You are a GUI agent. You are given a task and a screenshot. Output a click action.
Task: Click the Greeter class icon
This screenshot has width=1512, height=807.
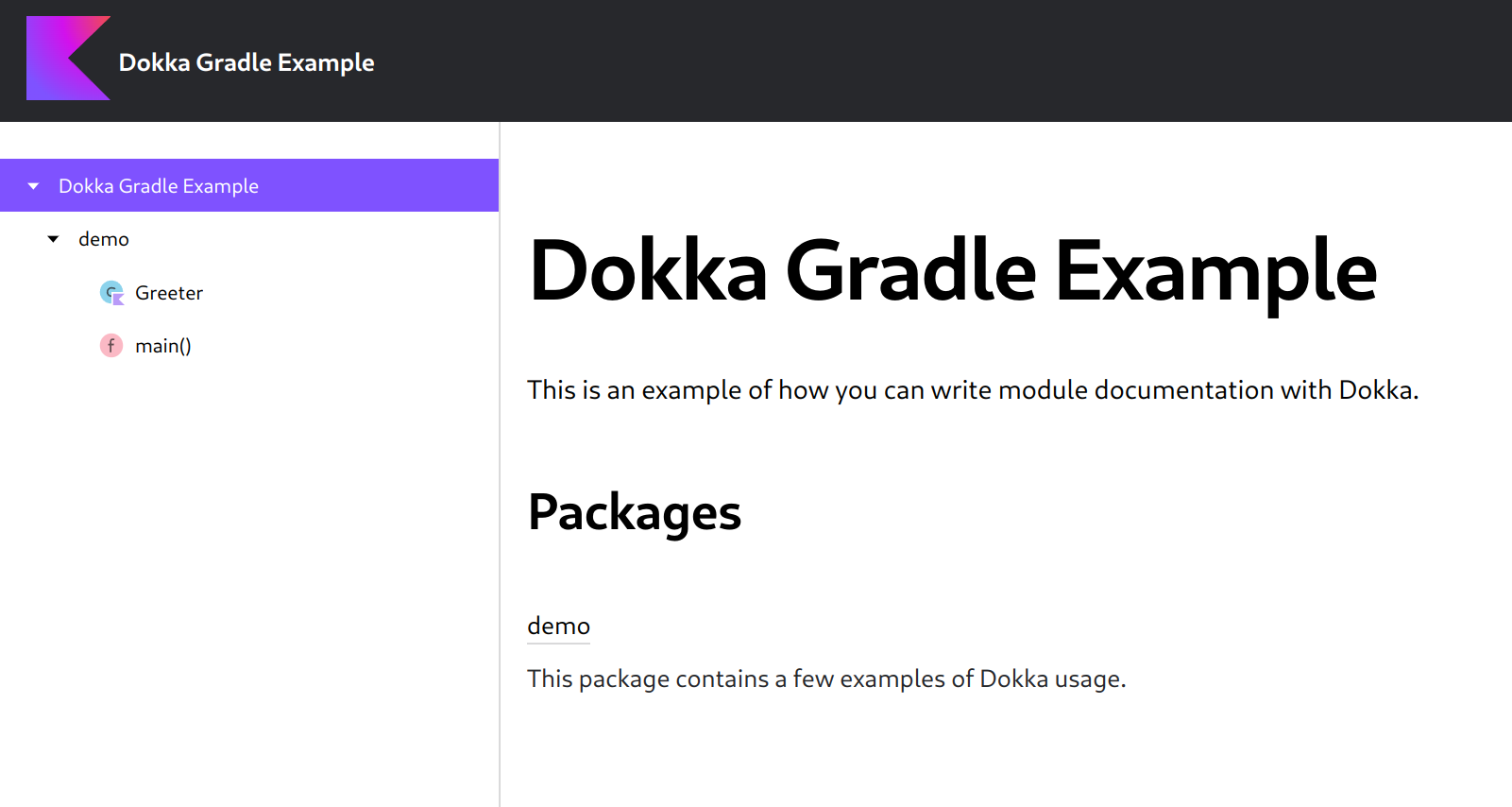click(x=111, y=293)
